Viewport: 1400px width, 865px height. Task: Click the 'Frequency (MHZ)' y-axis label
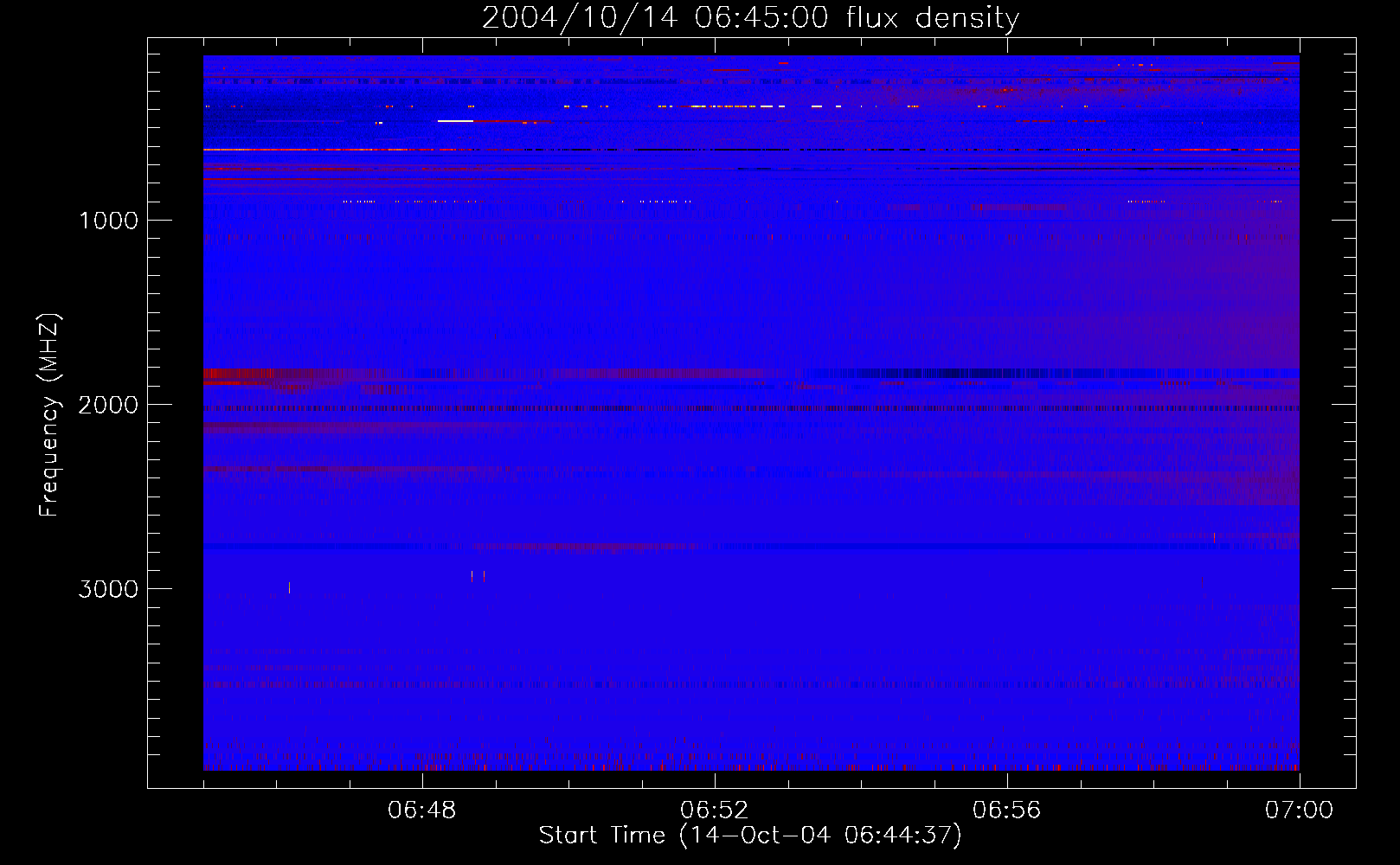tap(49, 415)
